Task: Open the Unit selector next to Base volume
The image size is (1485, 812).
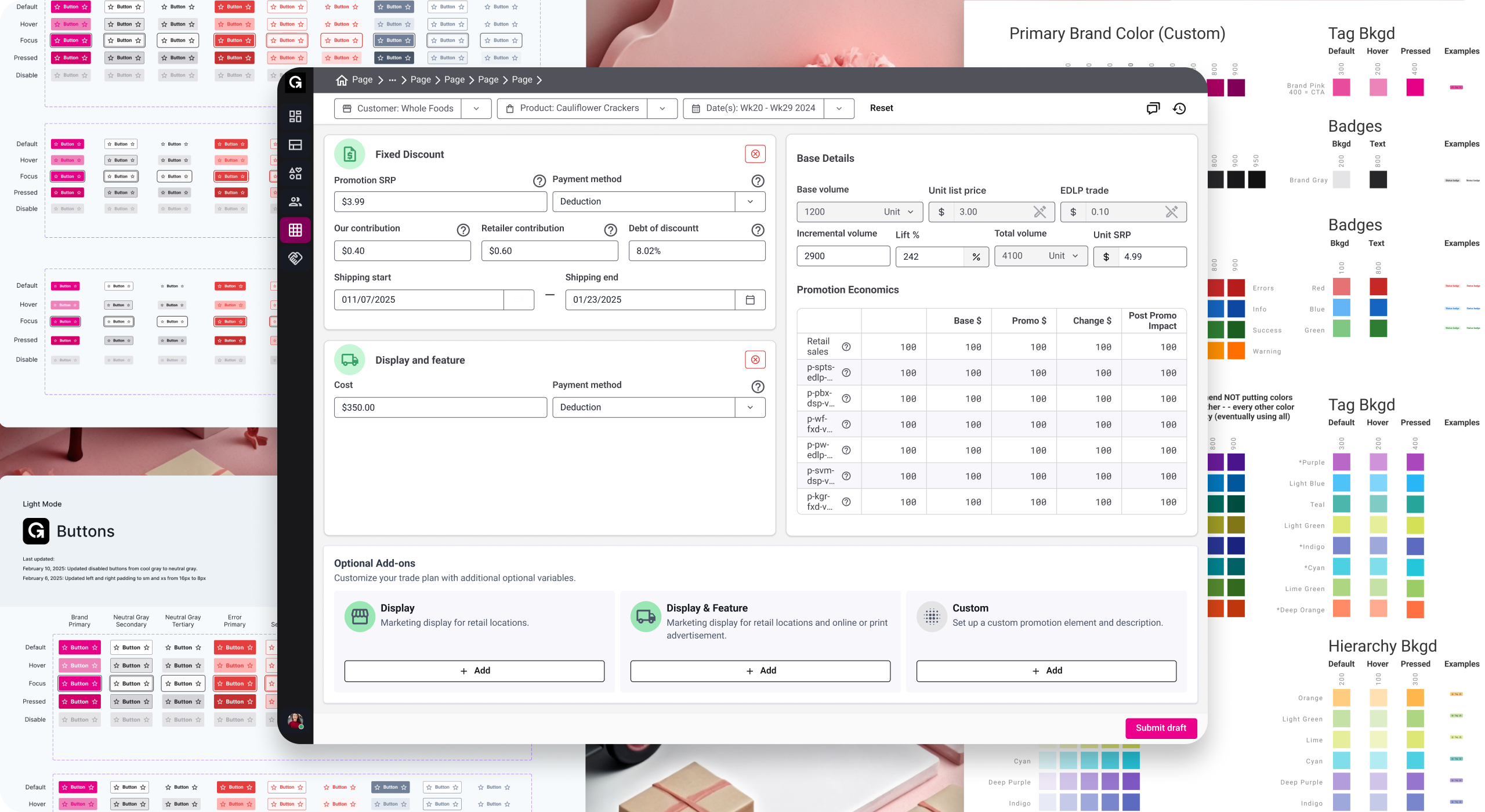Action: coord(901,212)
